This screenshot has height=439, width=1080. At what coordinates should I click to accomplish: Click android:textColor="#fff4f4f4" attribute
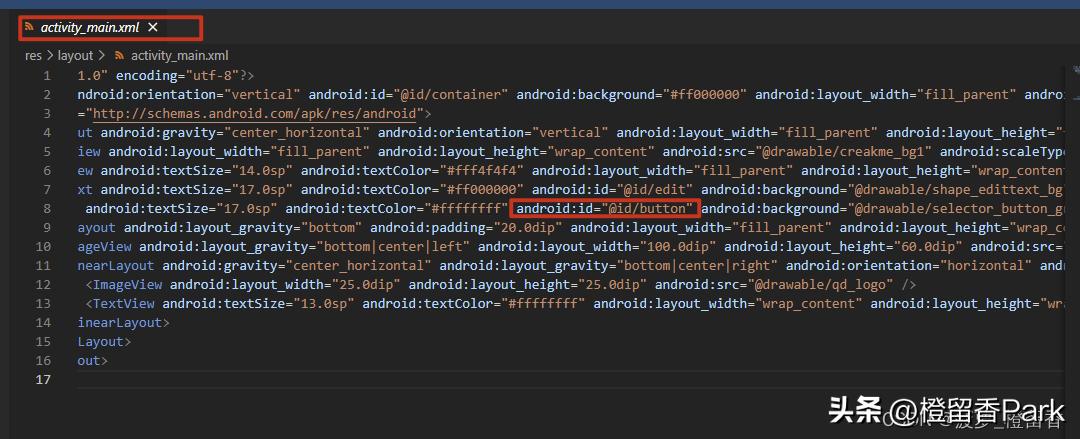tap(413, 170)
